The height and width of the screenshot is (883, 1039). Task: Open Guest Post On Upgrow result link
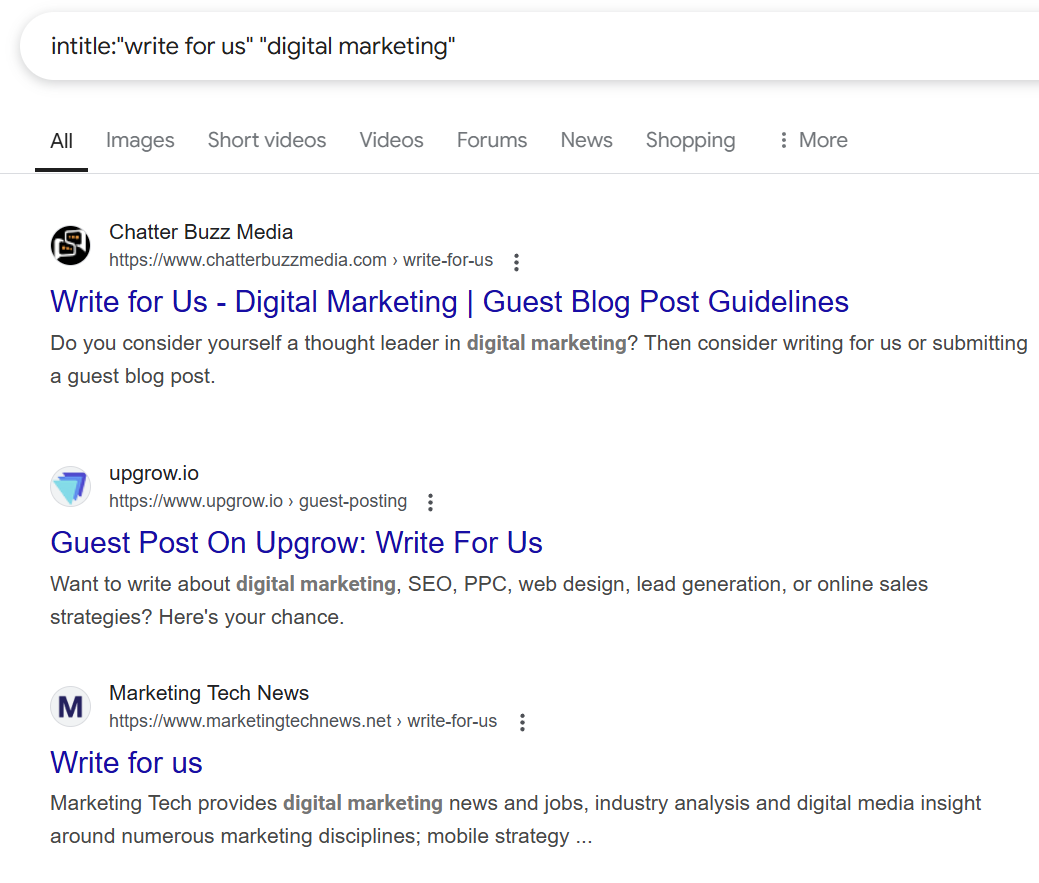click(296, 543)
